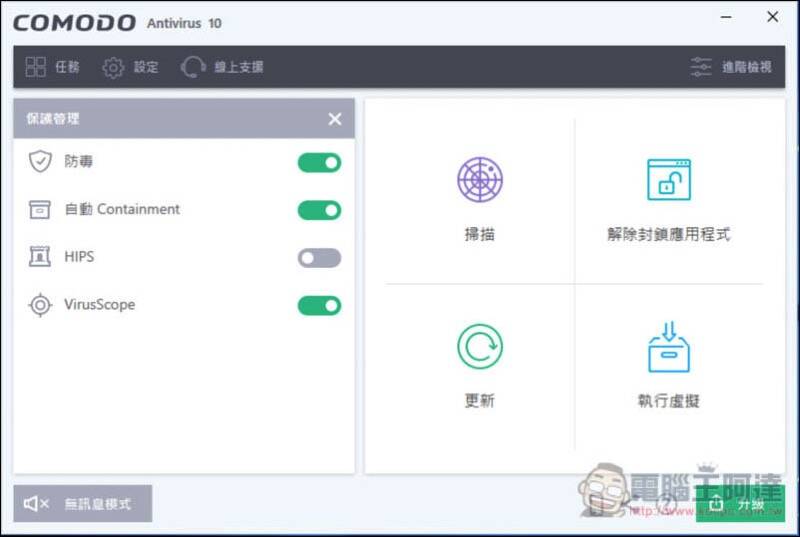
Task: Click the 掃描 label
Action: pos(480,234)
